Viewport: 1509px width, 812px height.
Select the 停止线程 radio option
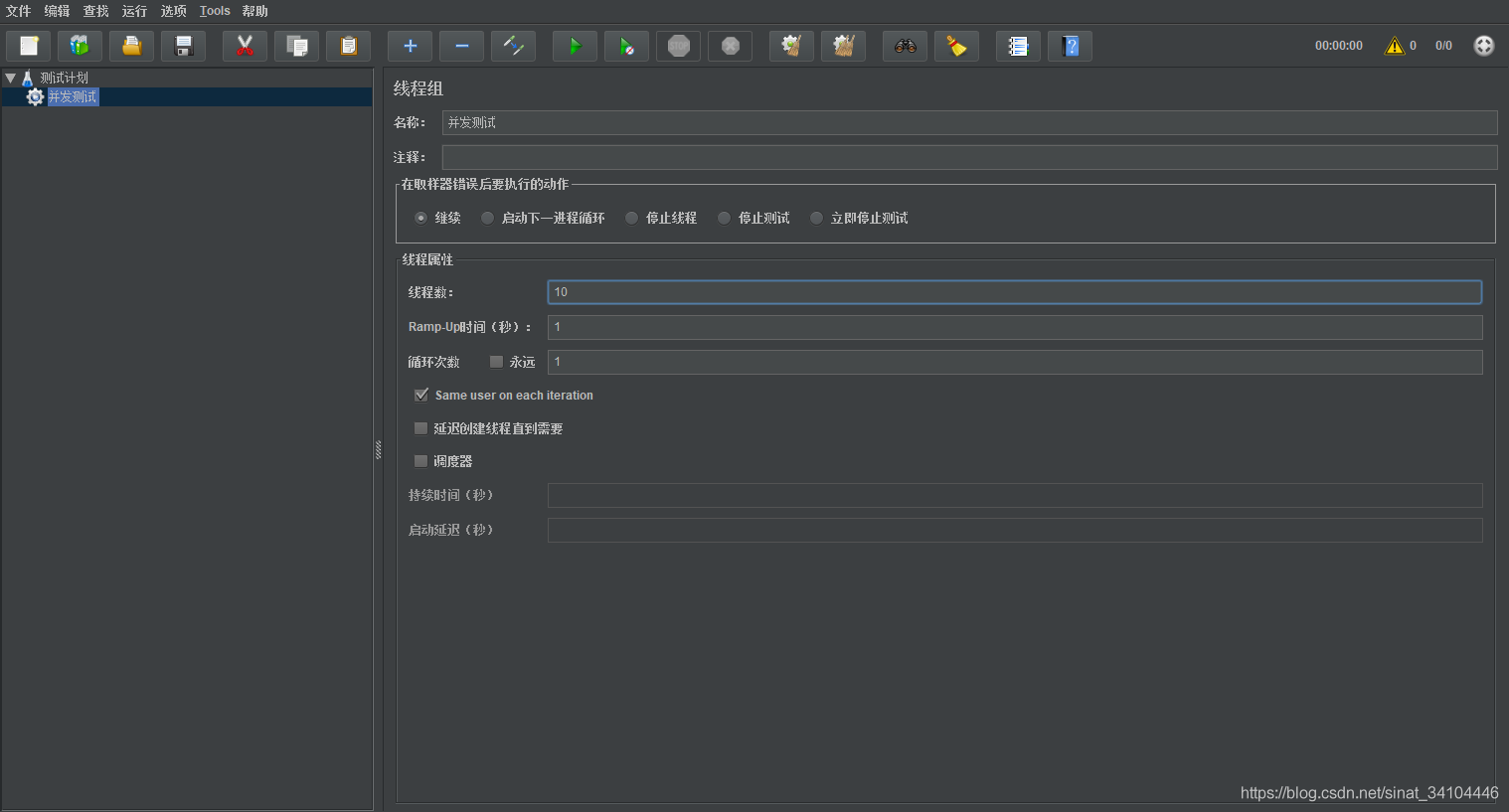pyautogui.click(x=631, y=218)
